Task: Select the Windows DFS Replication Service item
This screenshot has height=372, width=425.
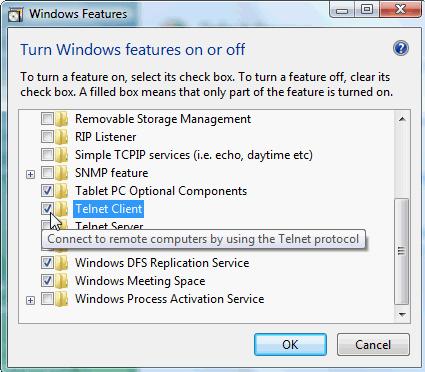Action: coord(162,263)
